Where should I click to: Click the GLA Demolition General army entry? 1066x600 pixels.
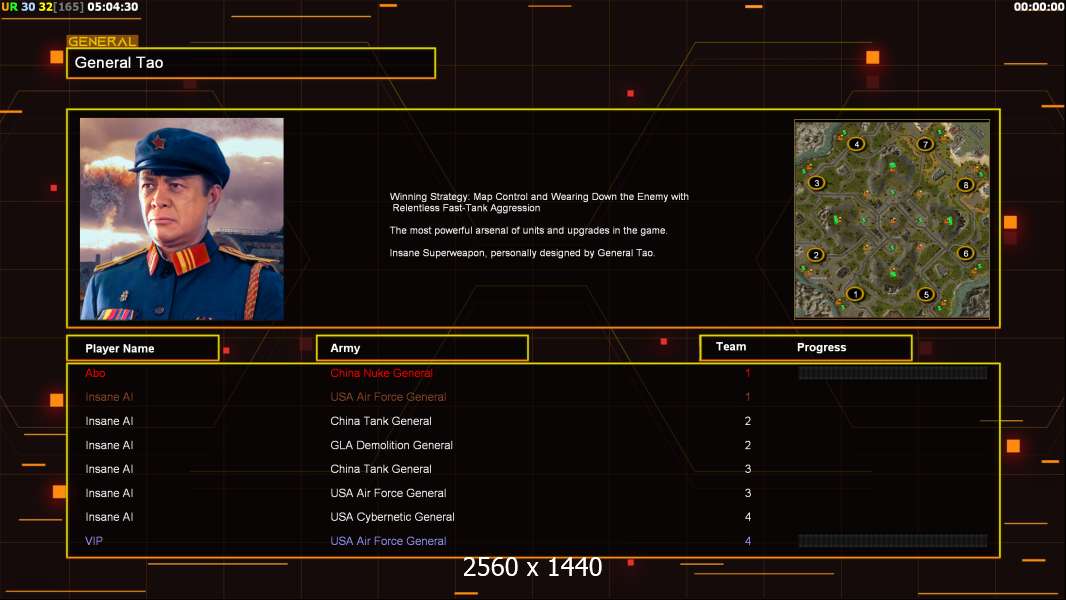tap(392, 445)
